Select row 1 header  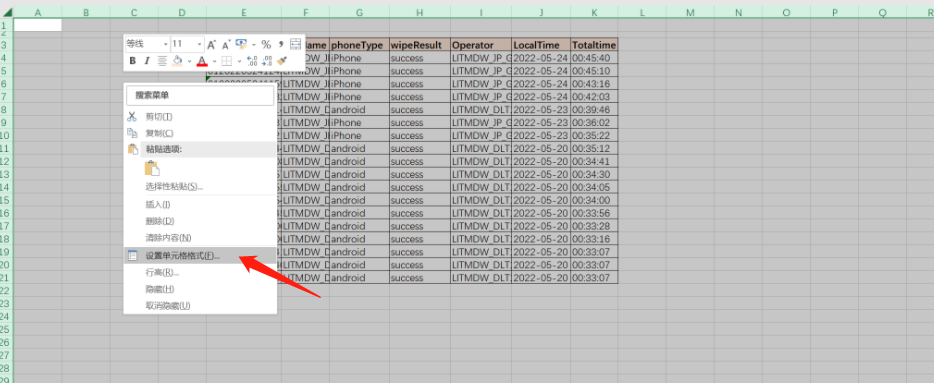pyautogui.click(x=6, y=25)
